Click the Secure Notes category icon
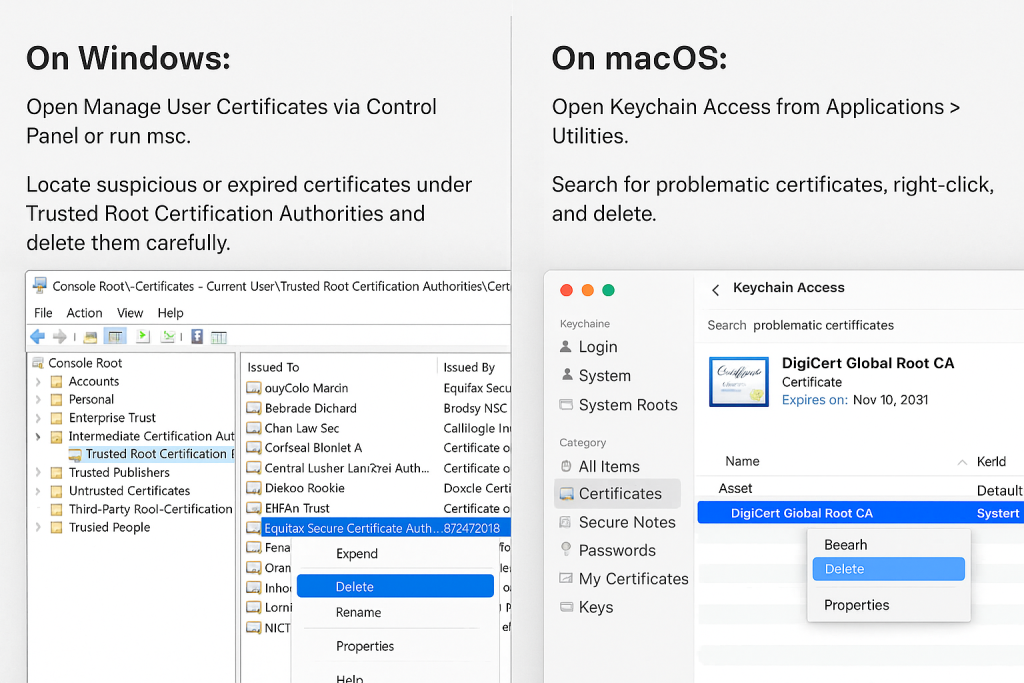 click(566, 522)
